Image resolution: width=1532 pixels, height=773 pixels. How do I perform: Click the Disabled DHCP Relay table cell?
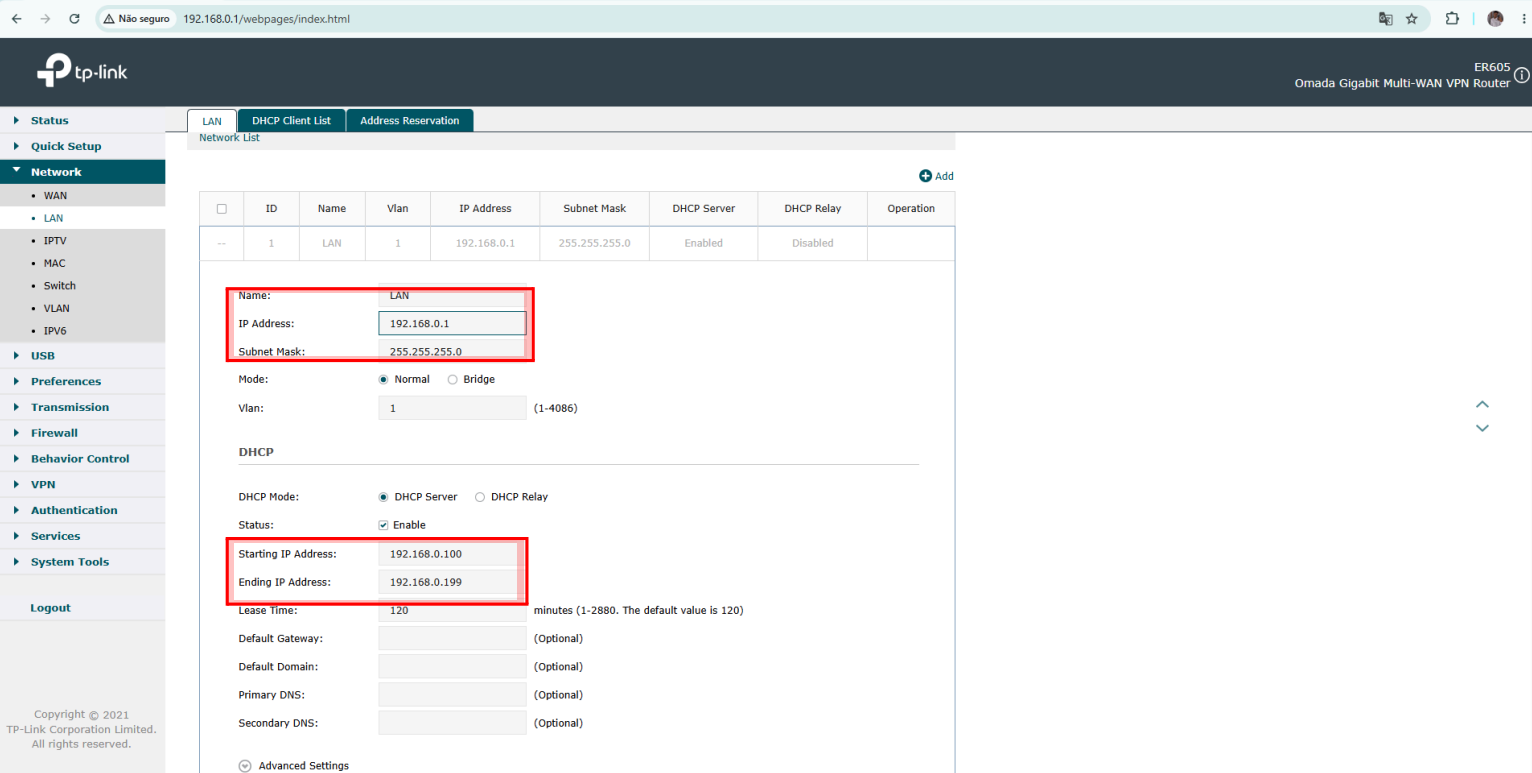(x=812, y=243)
